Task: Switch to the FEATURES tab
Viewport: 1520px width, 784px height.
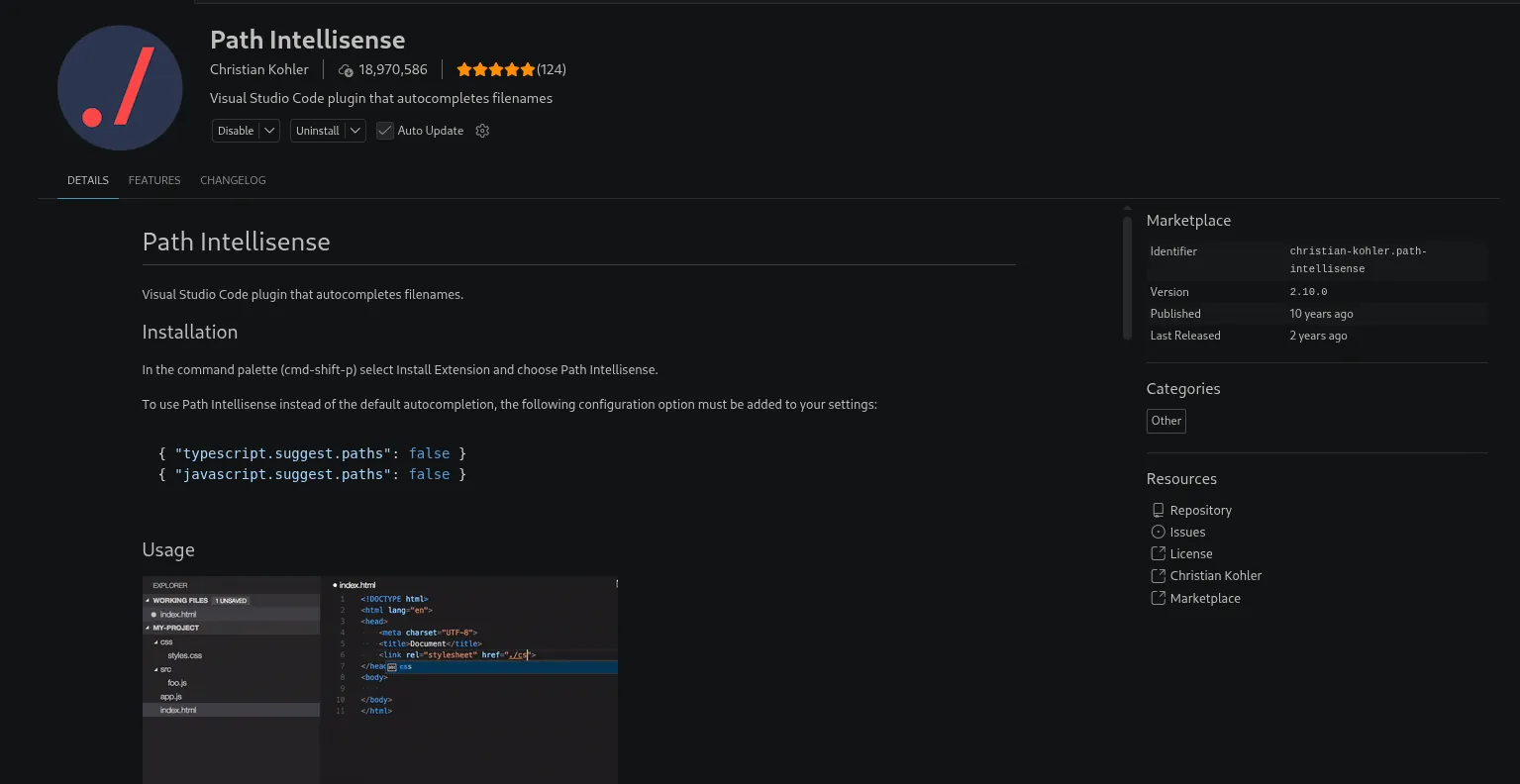Action: (x=154, y=180)
